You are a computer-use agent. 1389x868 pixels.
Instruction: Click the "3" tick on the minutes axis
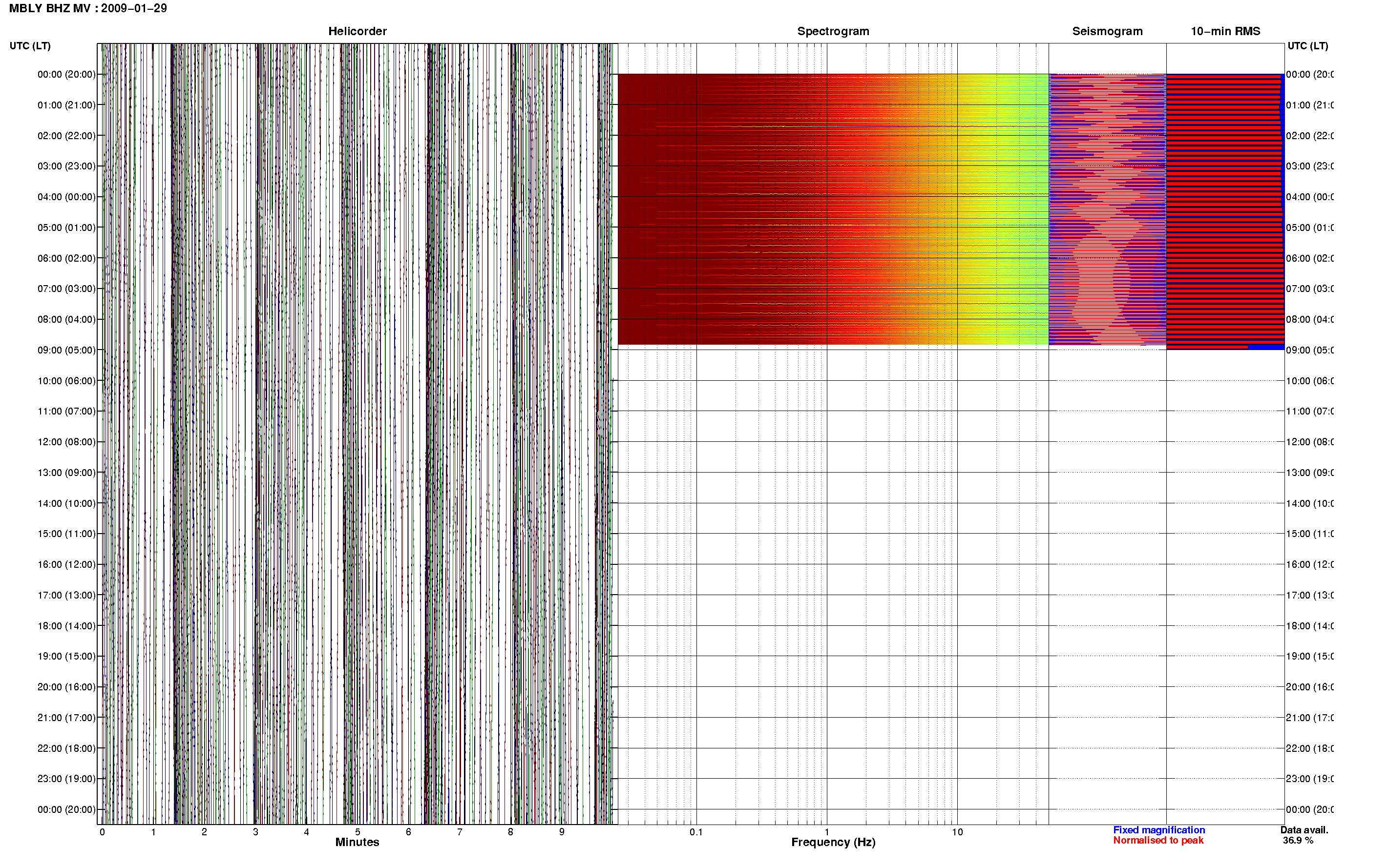(x=255, y=832)
